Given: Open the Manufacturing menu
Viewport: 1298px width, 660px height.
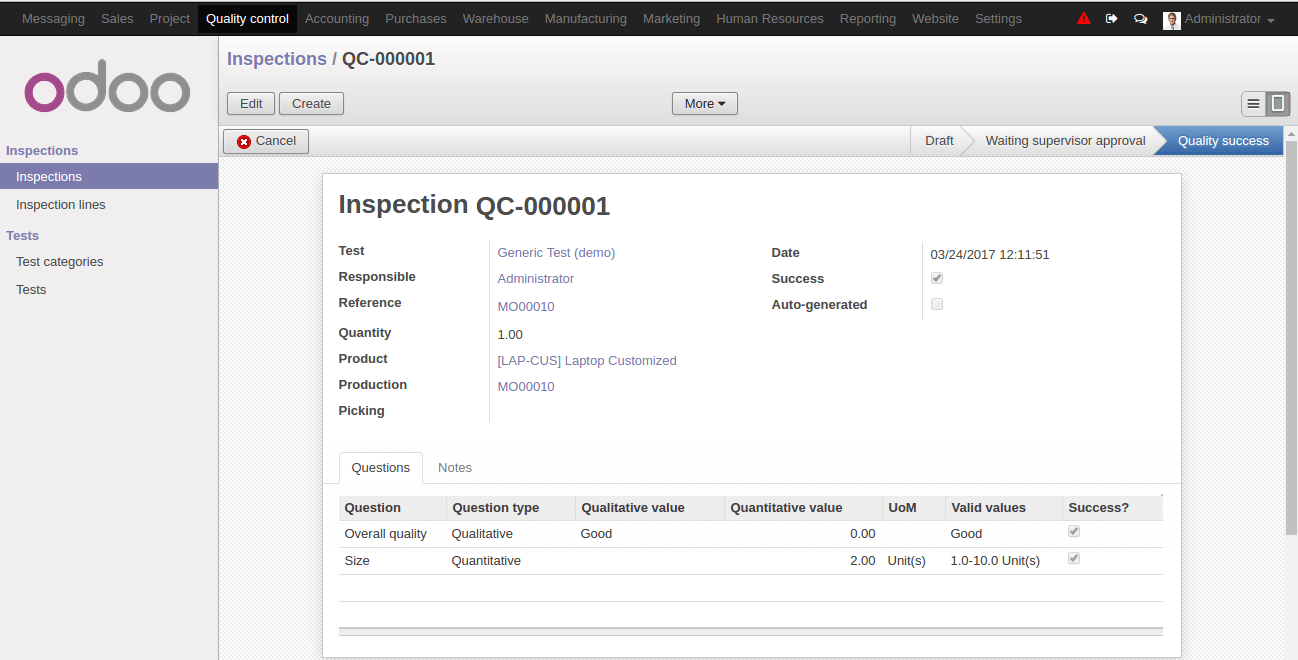Looking at the screenshot, I should pos(586,19).
